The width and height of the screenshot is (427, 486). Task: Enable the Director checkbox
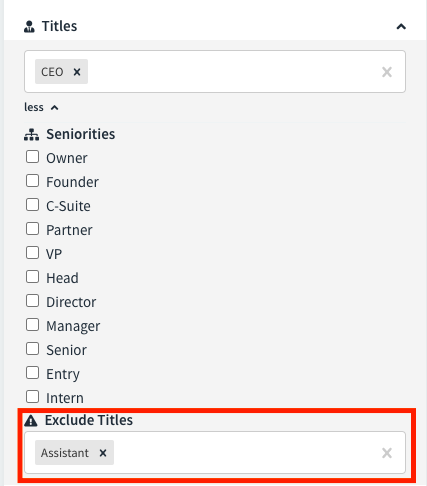point(32,301)
